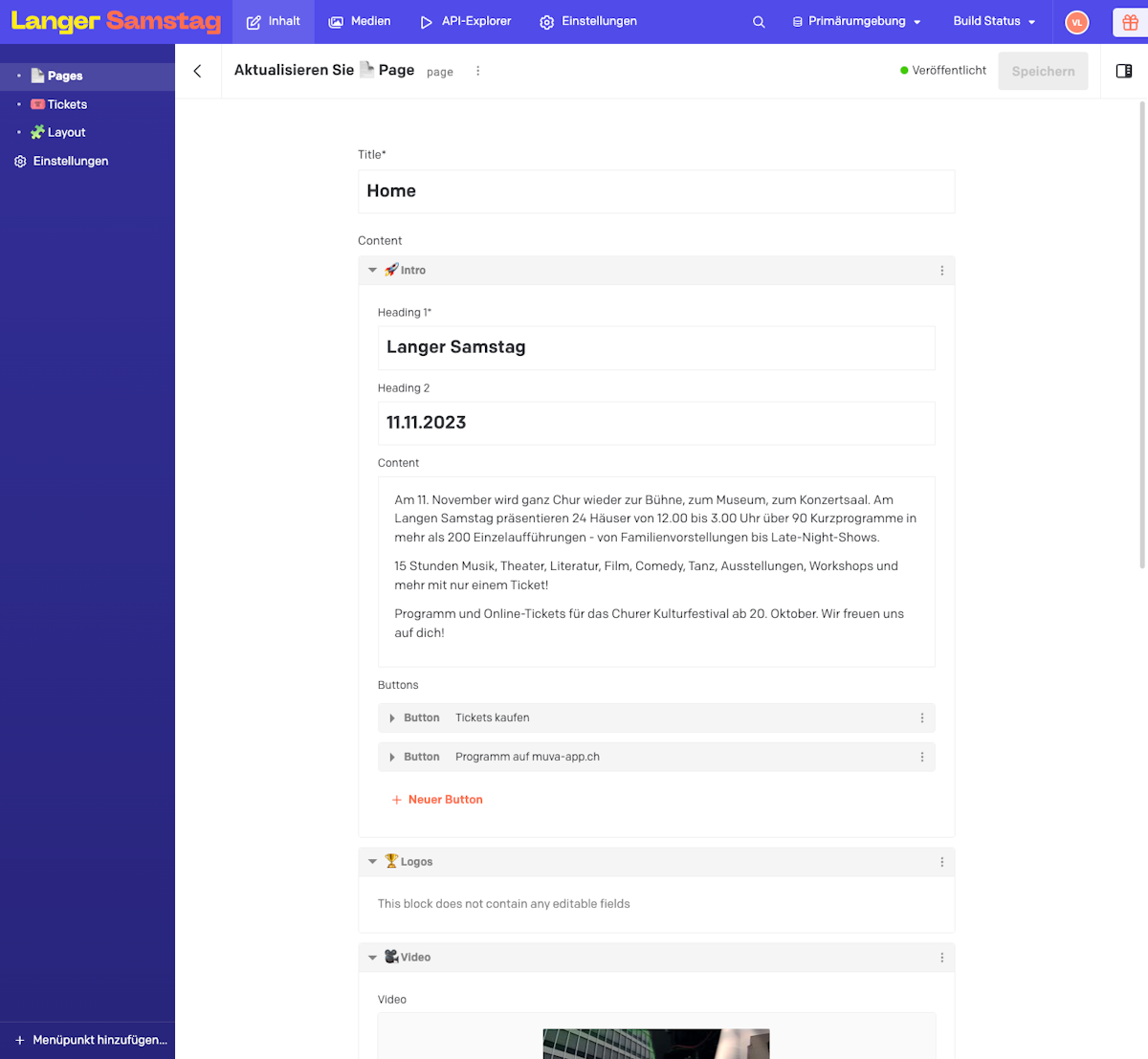The height and width of the screenshot is (1059, 1148).
Task: Click 'This block does not contain any editable fields'
Action: point(504,904)
